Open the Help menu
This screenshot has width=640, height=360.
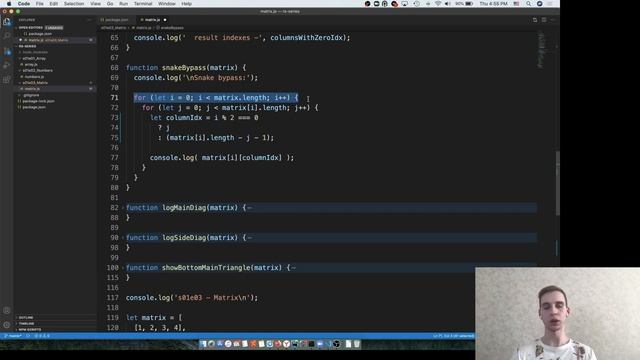coord(187,4)
